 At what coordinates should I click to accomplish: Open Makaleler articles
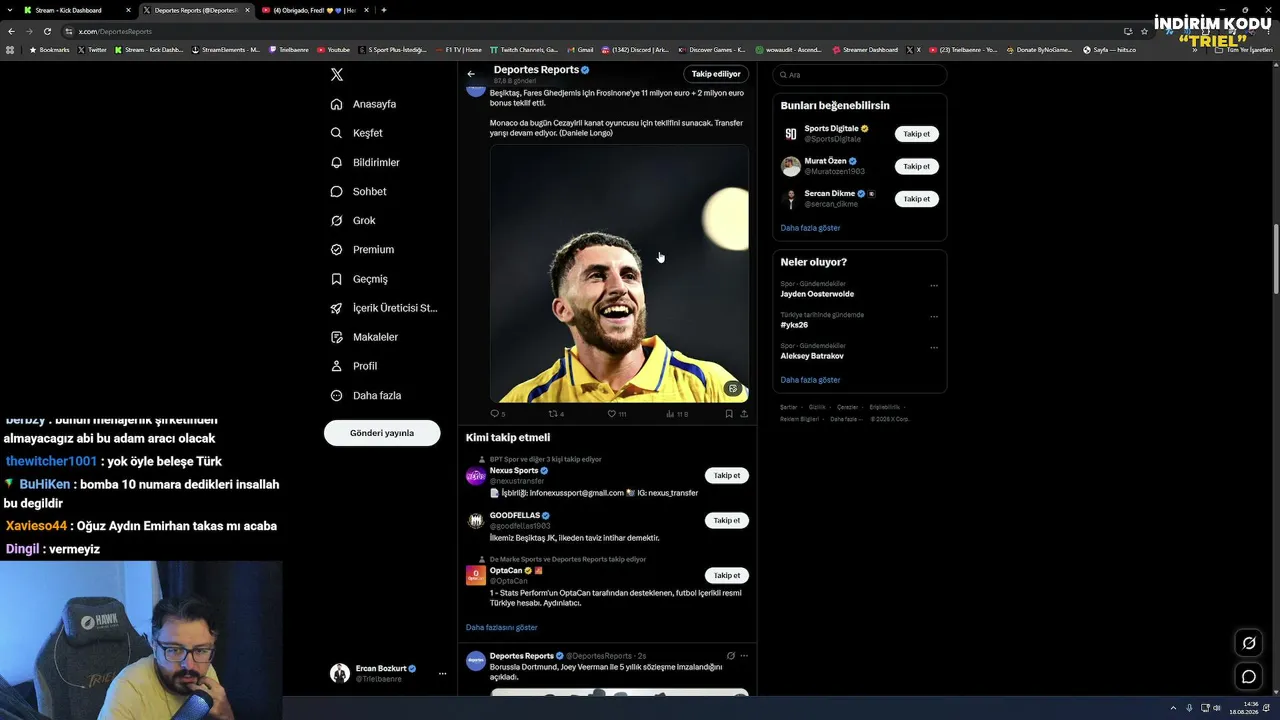click(364, 337)
